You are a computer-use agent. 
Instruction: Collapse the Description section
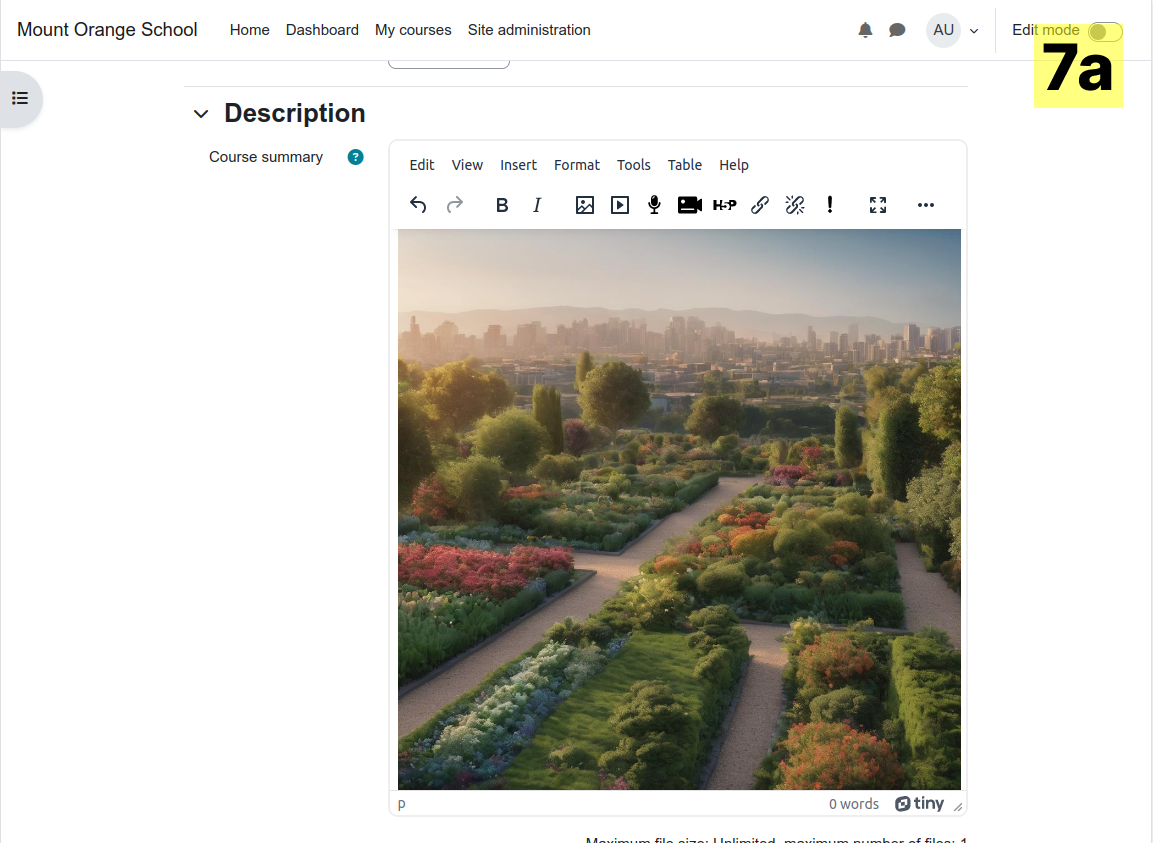pos(201,114)
